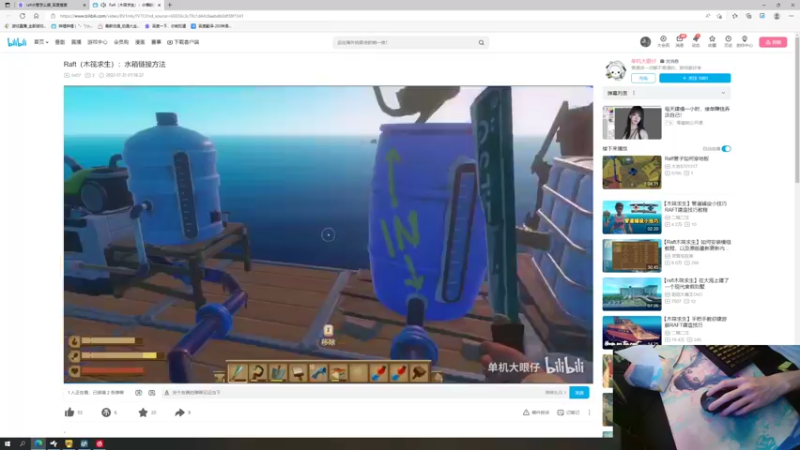Open the 在大海上建了一个现代度假别墅 video title
The width and height of the screenshot is (800, 450).
tap(696, 284)
